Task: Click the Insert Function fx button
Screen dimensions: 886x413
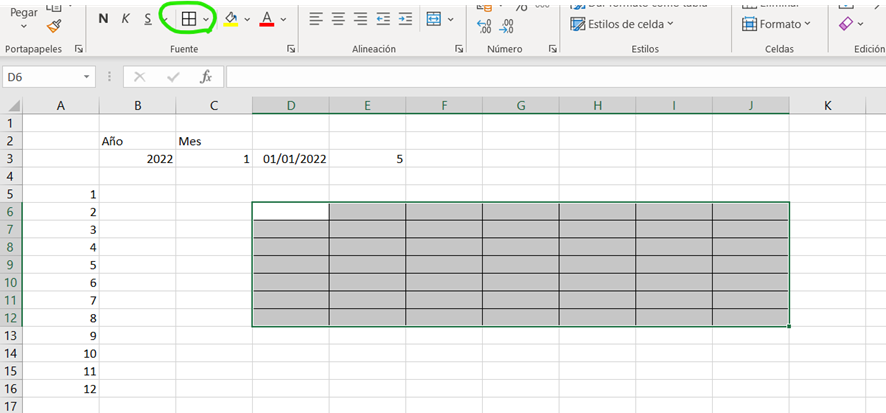Action: coord(206,77)
